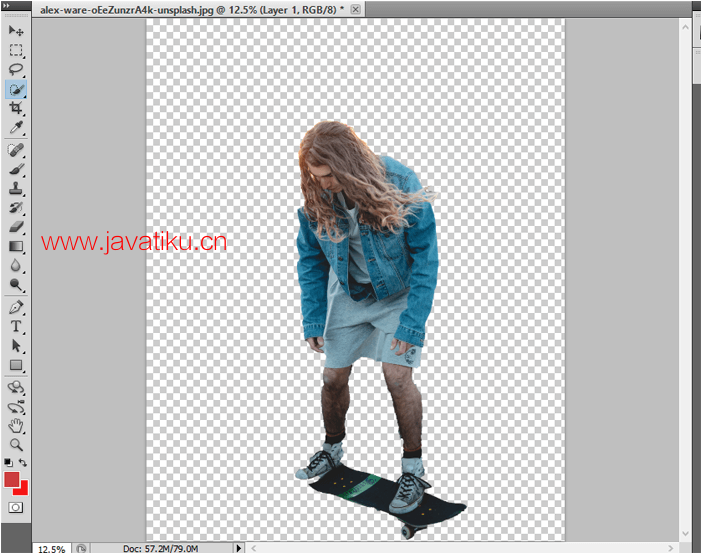Select the Rectangular Marquee tool

(16, 50)
